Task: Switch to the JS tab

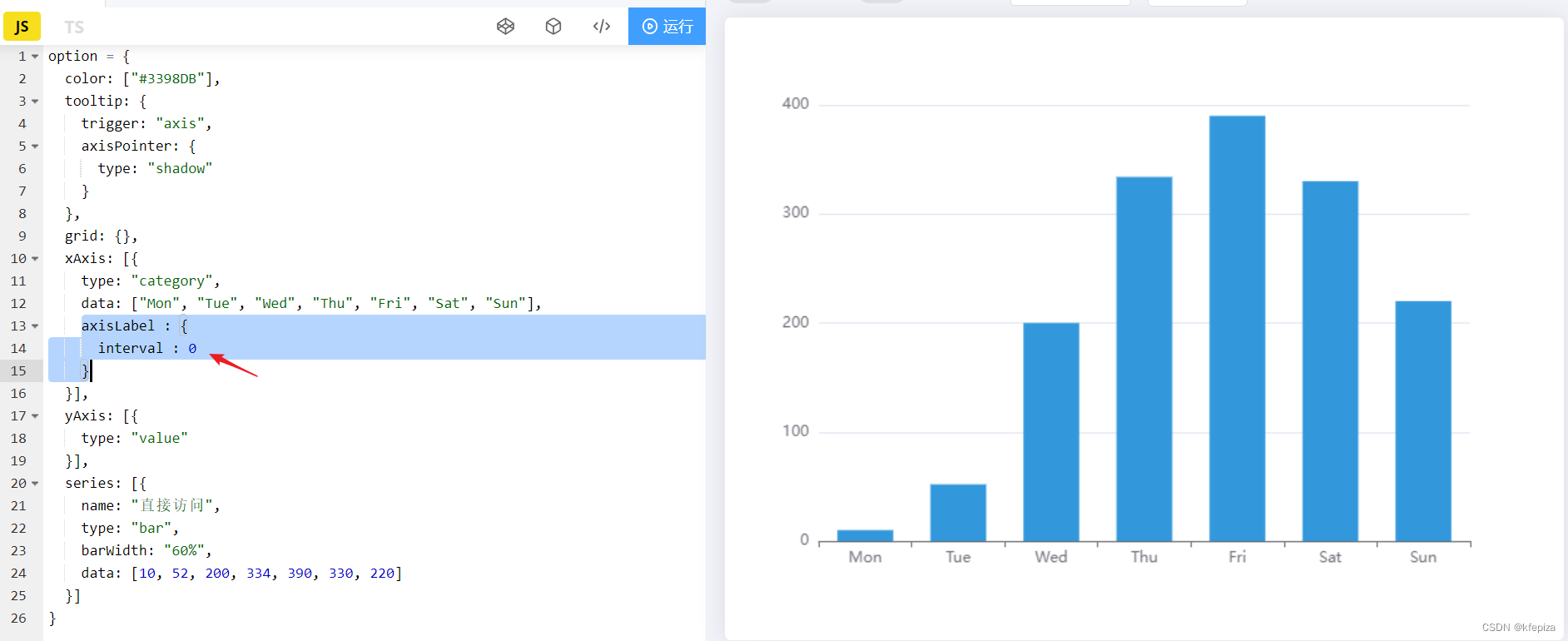Action: (22, 27)
